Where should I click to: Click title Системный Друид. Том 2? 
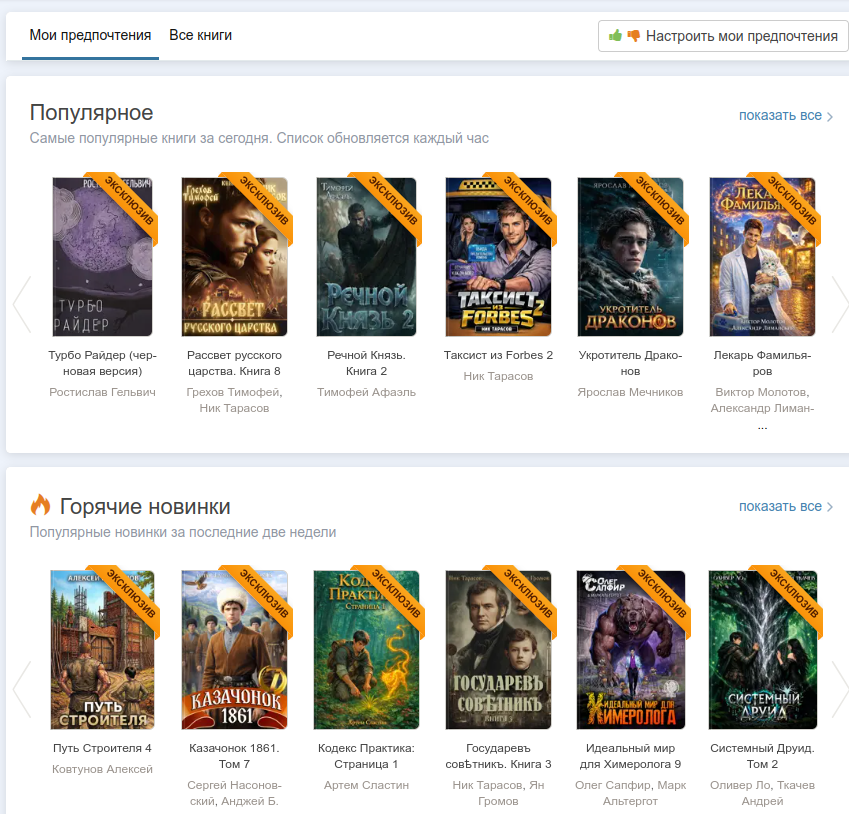click(x=762, y=756)
